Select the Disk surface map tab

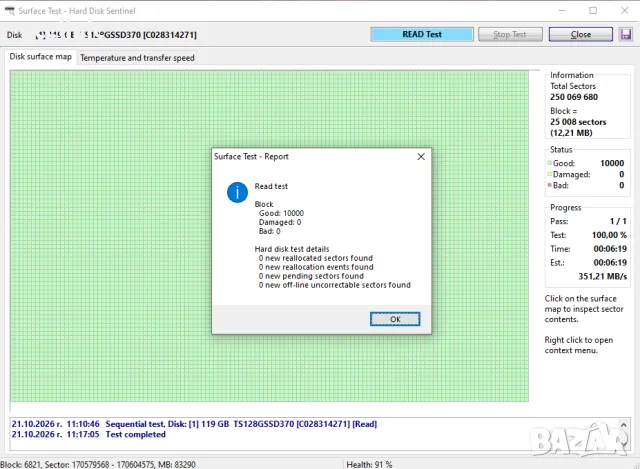tap(40, 56)
